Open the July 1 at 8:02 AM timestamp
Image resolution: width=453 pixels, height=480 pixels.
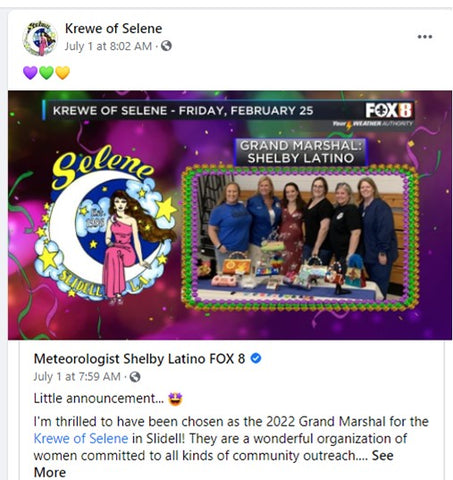[108, 46]
